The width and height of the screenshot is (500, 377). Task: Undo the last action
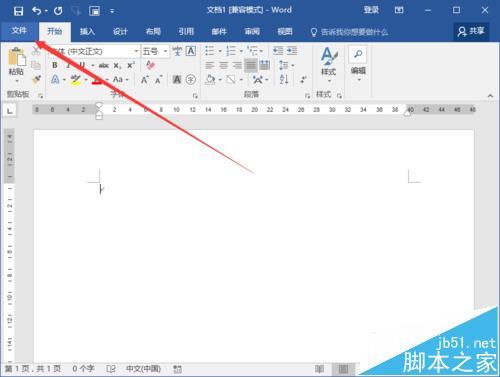pyautogui.click(x=37, y=11)
